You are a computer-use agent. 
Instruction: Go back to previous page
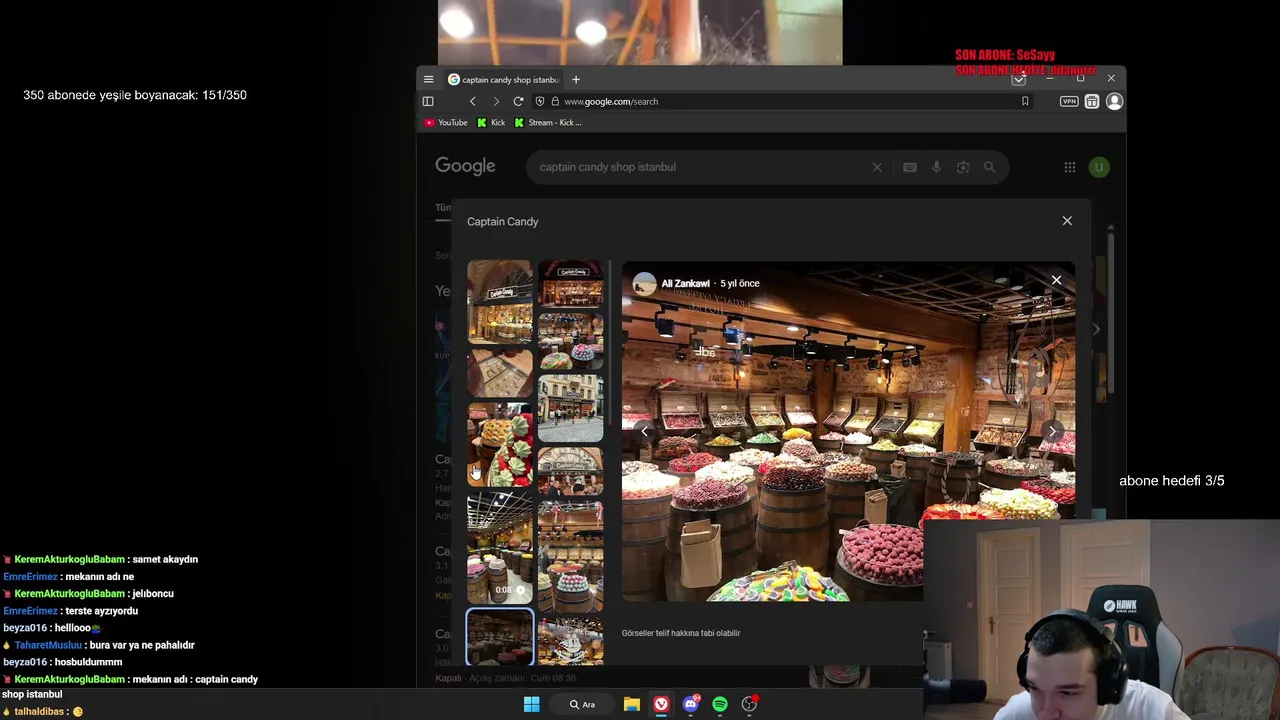473,101
